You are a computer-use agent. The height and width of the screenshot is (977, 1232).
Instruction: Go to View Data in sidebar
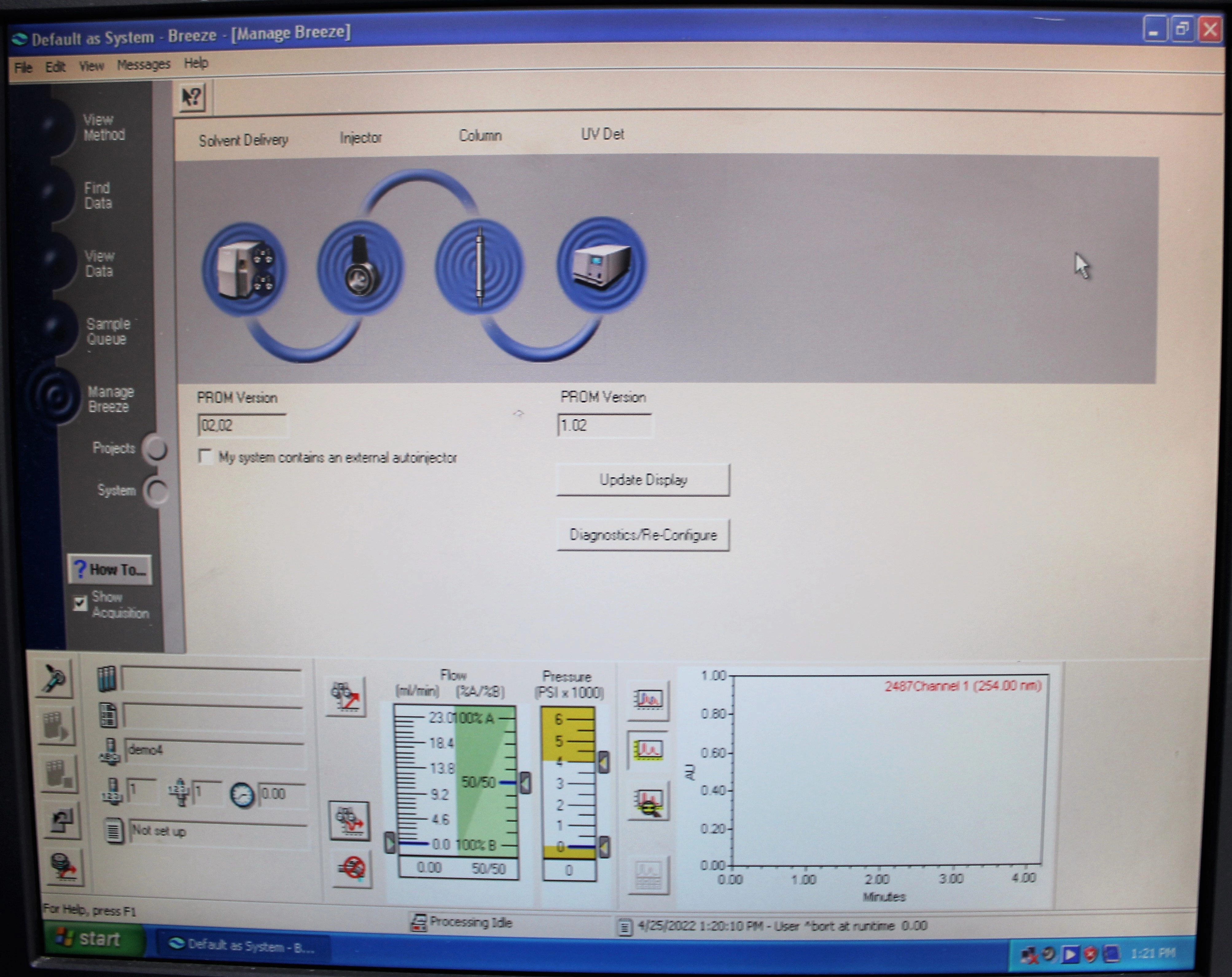click(99, 264)
